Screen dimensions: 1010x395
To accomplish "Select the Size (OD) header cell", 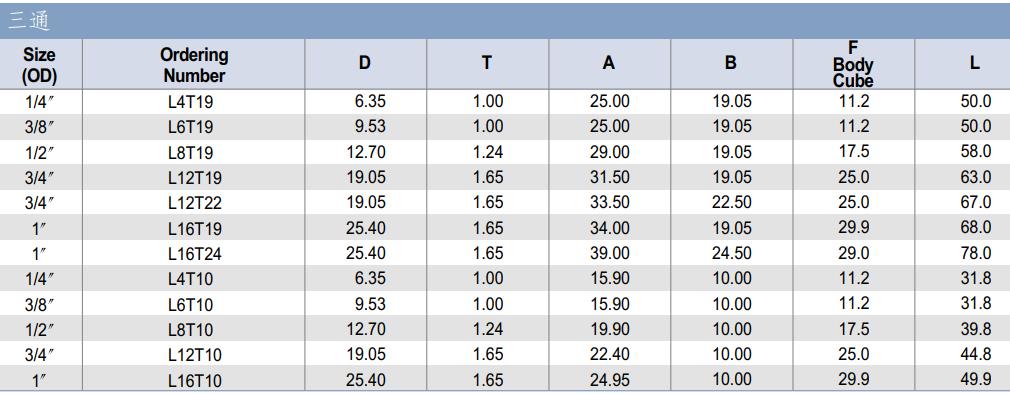I will 40,64.
